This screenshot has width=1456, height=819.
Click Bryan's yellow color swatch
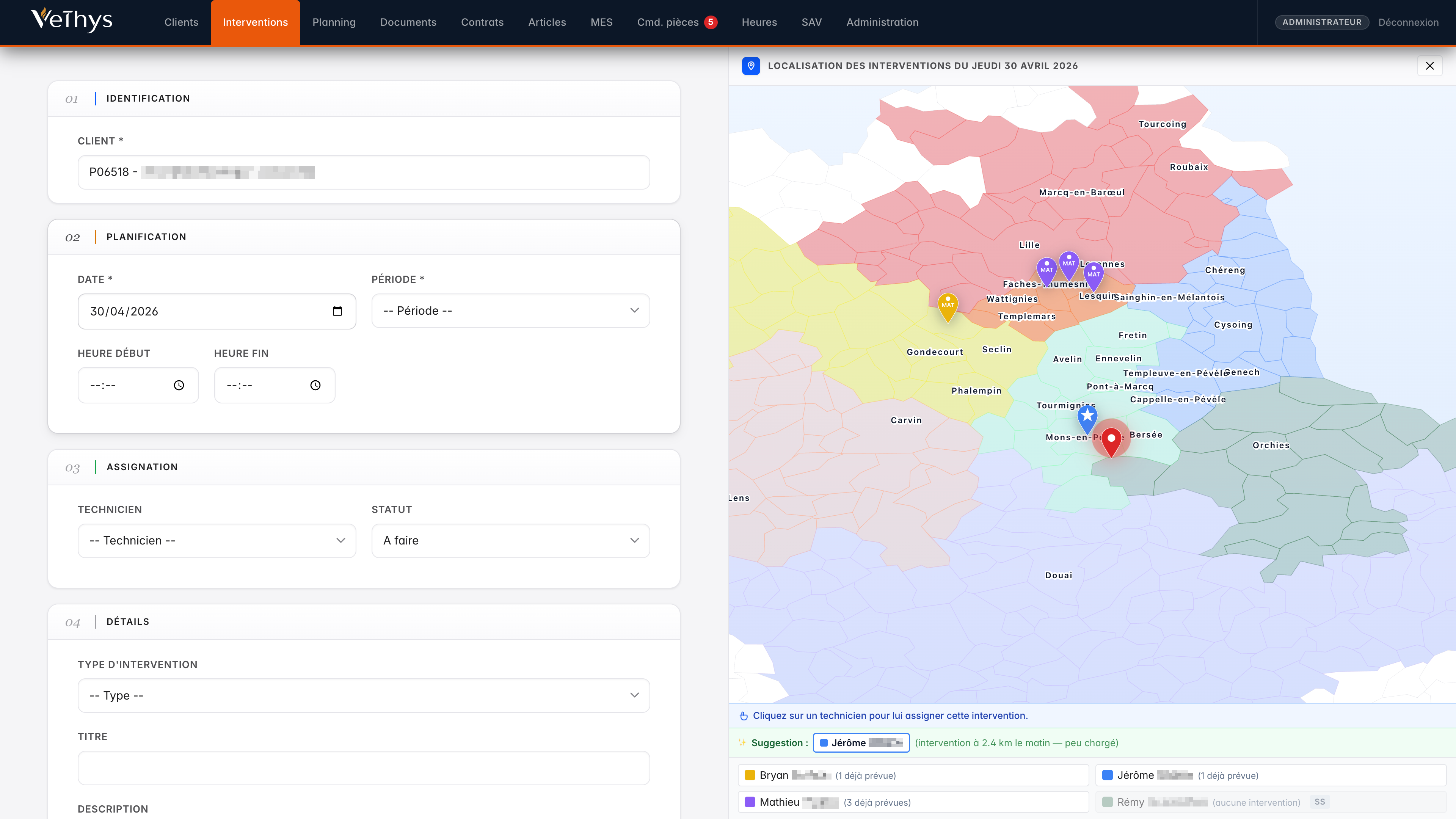pyautogui.click(x=750, y=775)
